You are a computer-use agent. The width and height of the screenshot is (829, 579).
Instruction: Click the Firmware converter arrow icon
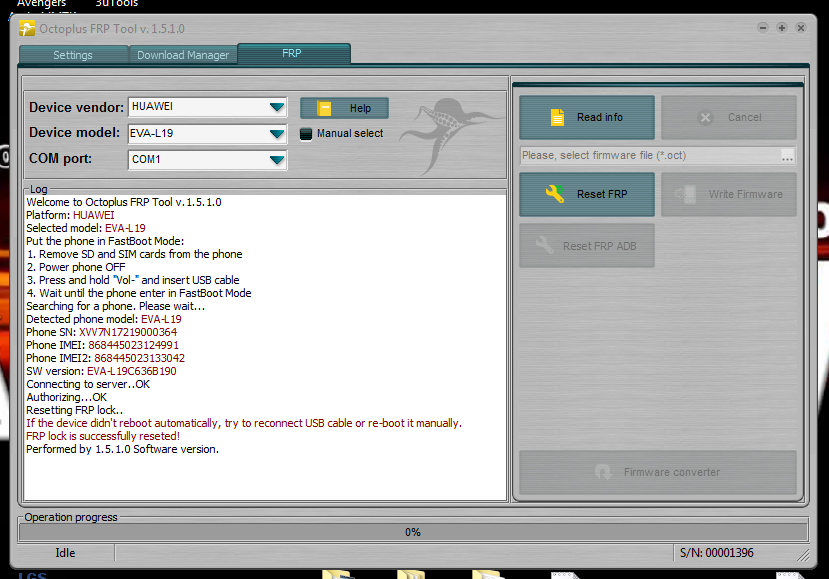point(603,472)
